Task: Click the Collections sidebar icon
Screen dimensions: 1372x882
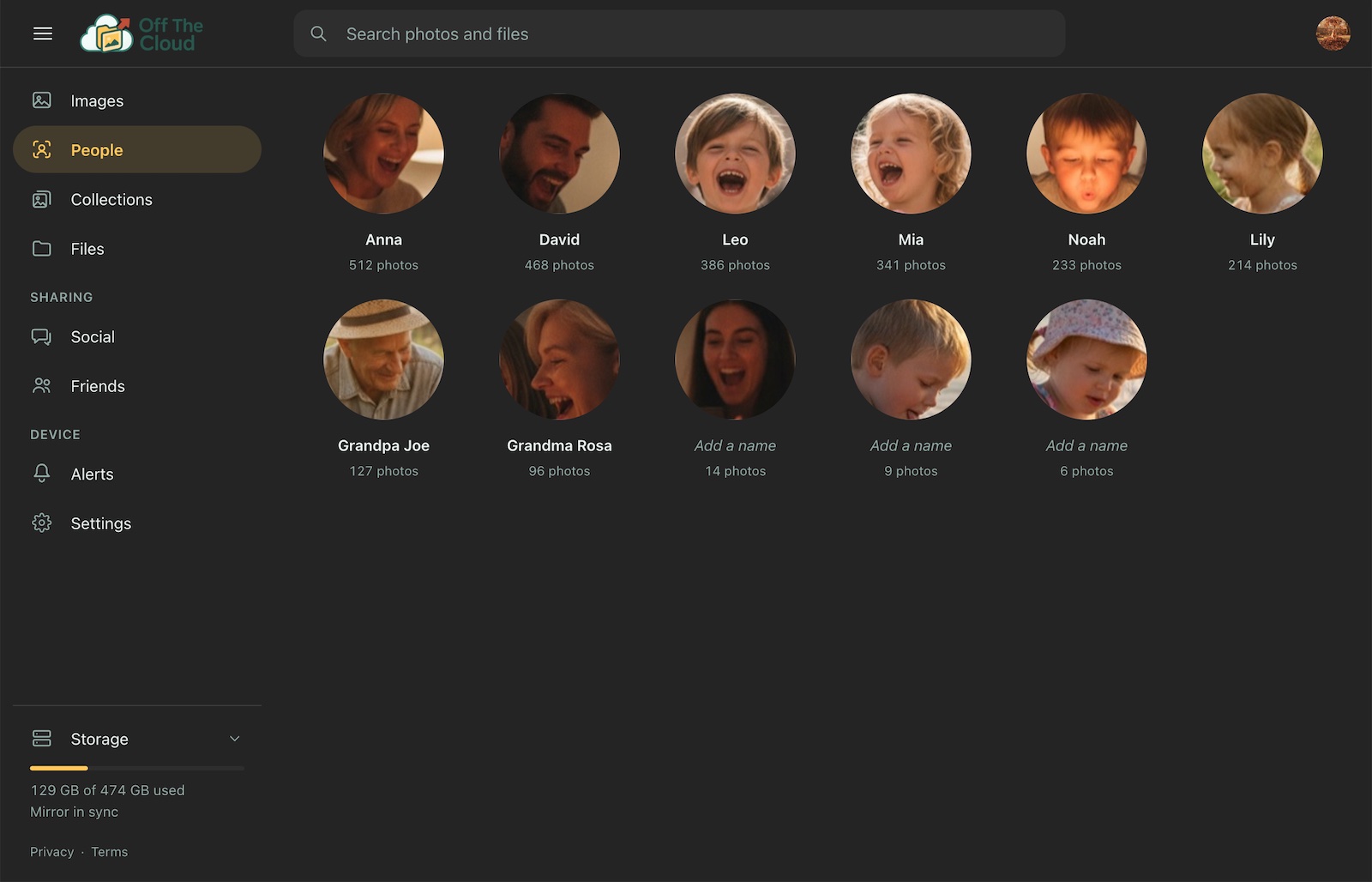Action: tap(42, 199)
